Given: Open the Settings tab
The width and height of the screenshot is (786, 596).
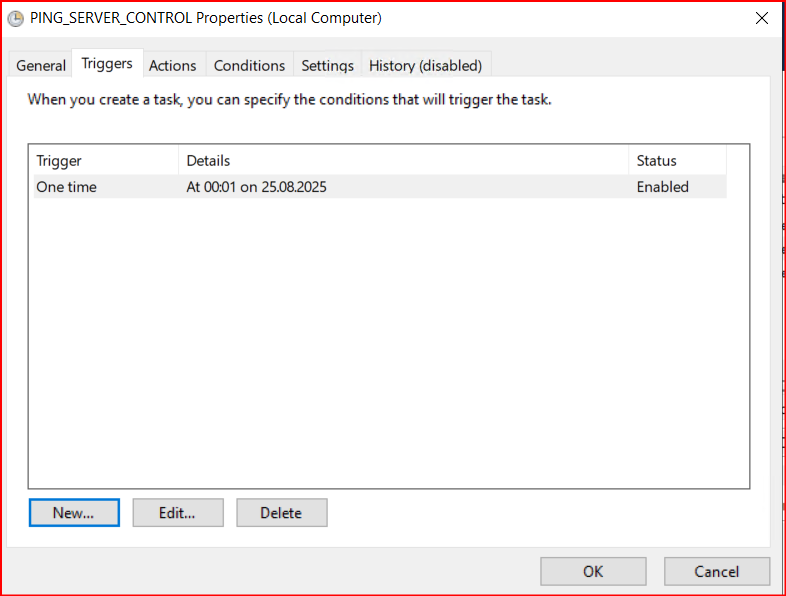Looking at the screenshot, I should [x=327, y=66].
